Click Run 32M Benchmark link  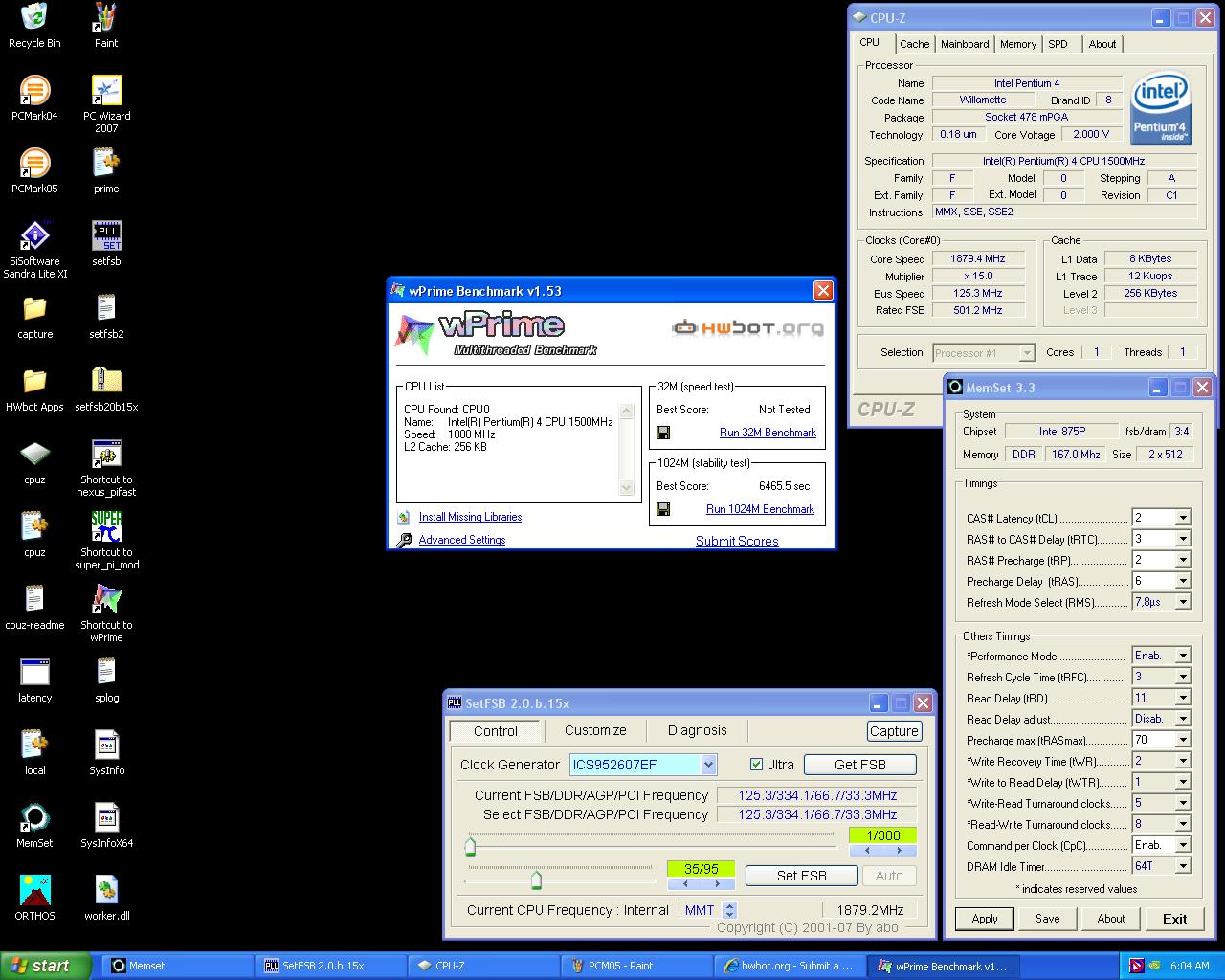(768, 433)
